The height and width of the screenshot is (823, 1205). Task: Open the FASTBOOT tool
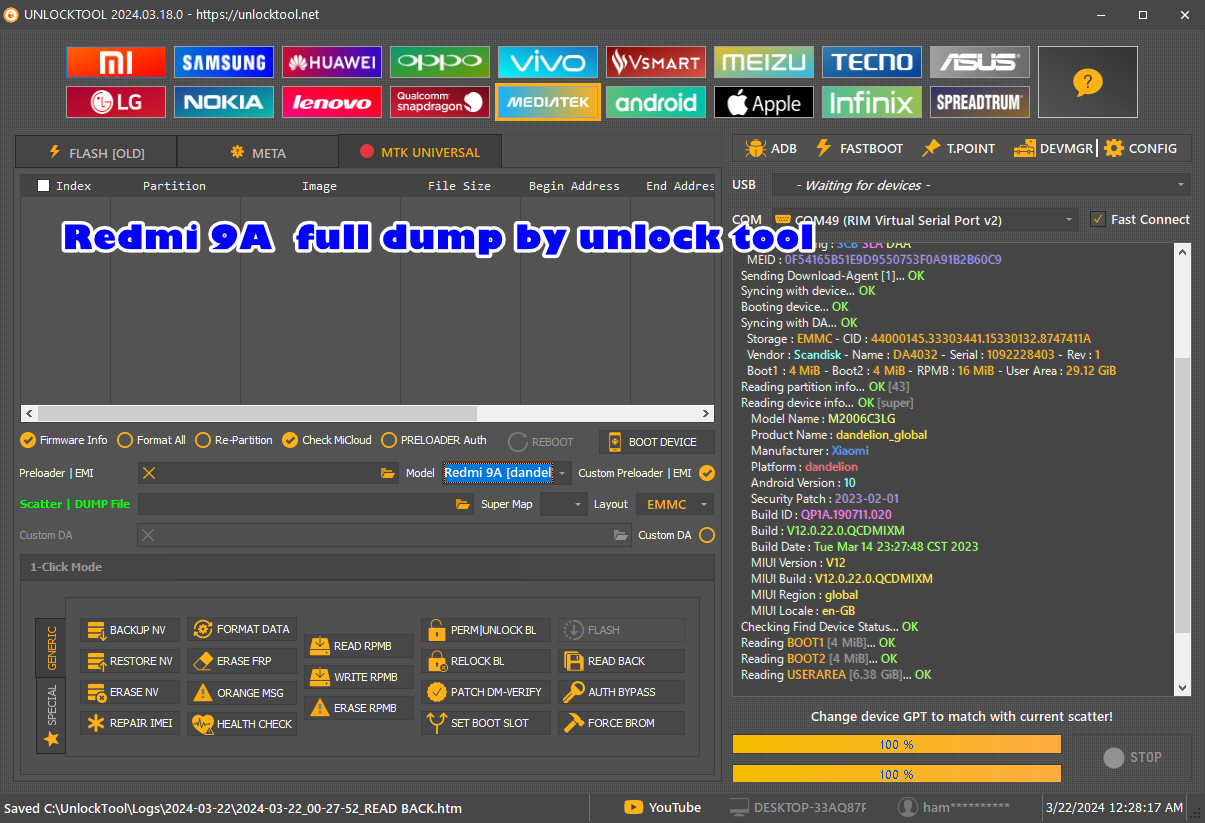(859, 148)
